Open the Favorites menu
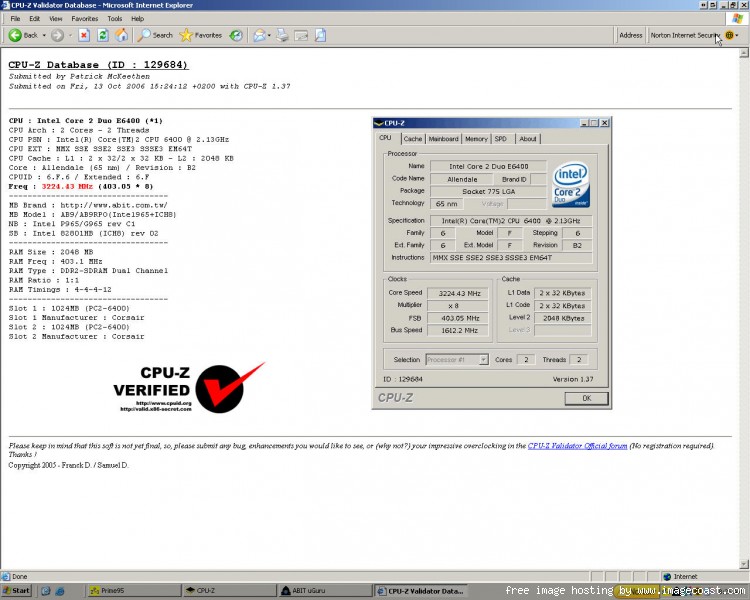Screen dimensions: 750x600 [85, 19]
